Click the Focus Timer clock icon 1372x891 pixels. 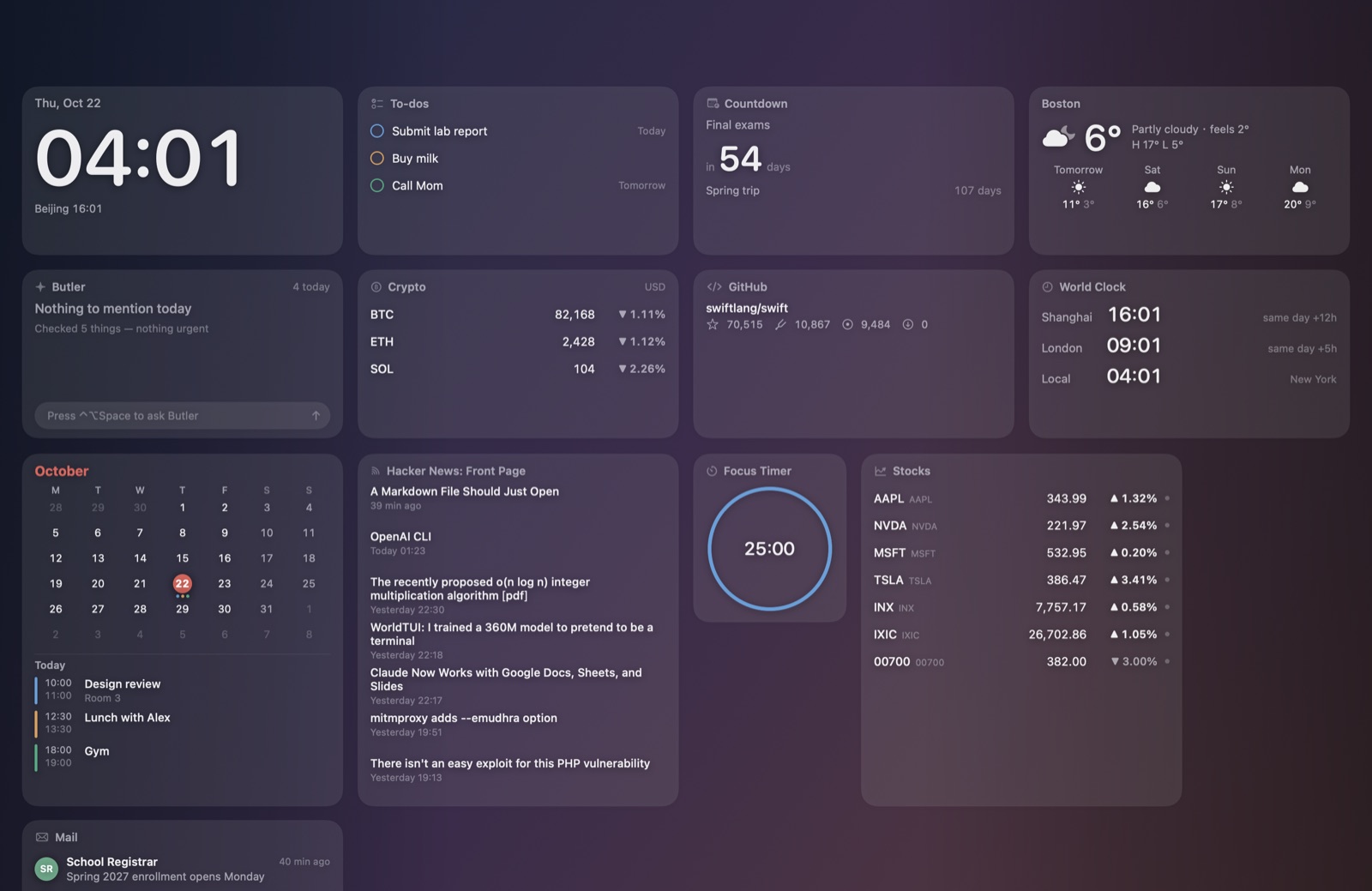(x=712, y=472)
